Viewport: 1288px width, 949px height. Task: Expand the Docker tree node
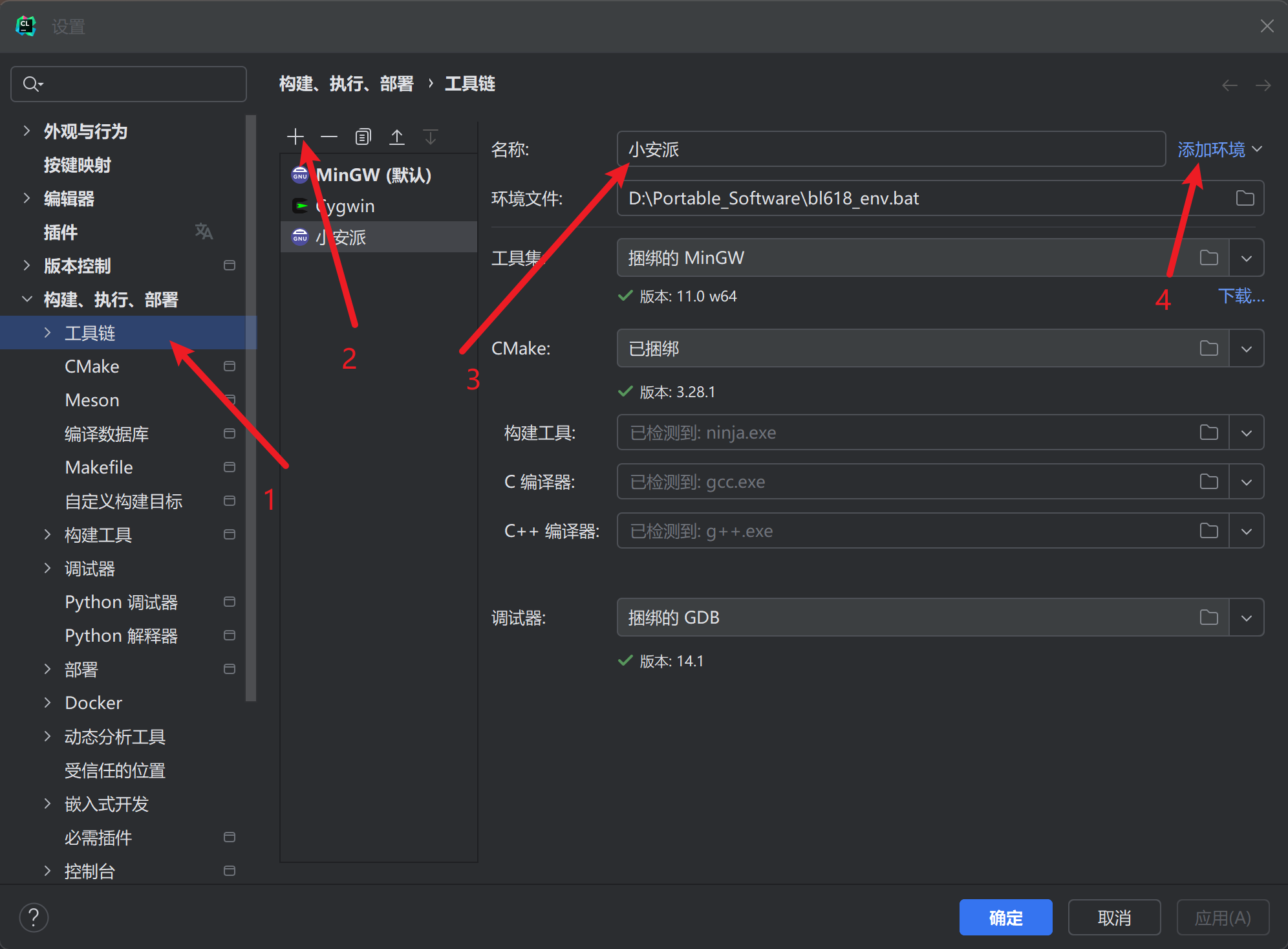coord(47,703)
